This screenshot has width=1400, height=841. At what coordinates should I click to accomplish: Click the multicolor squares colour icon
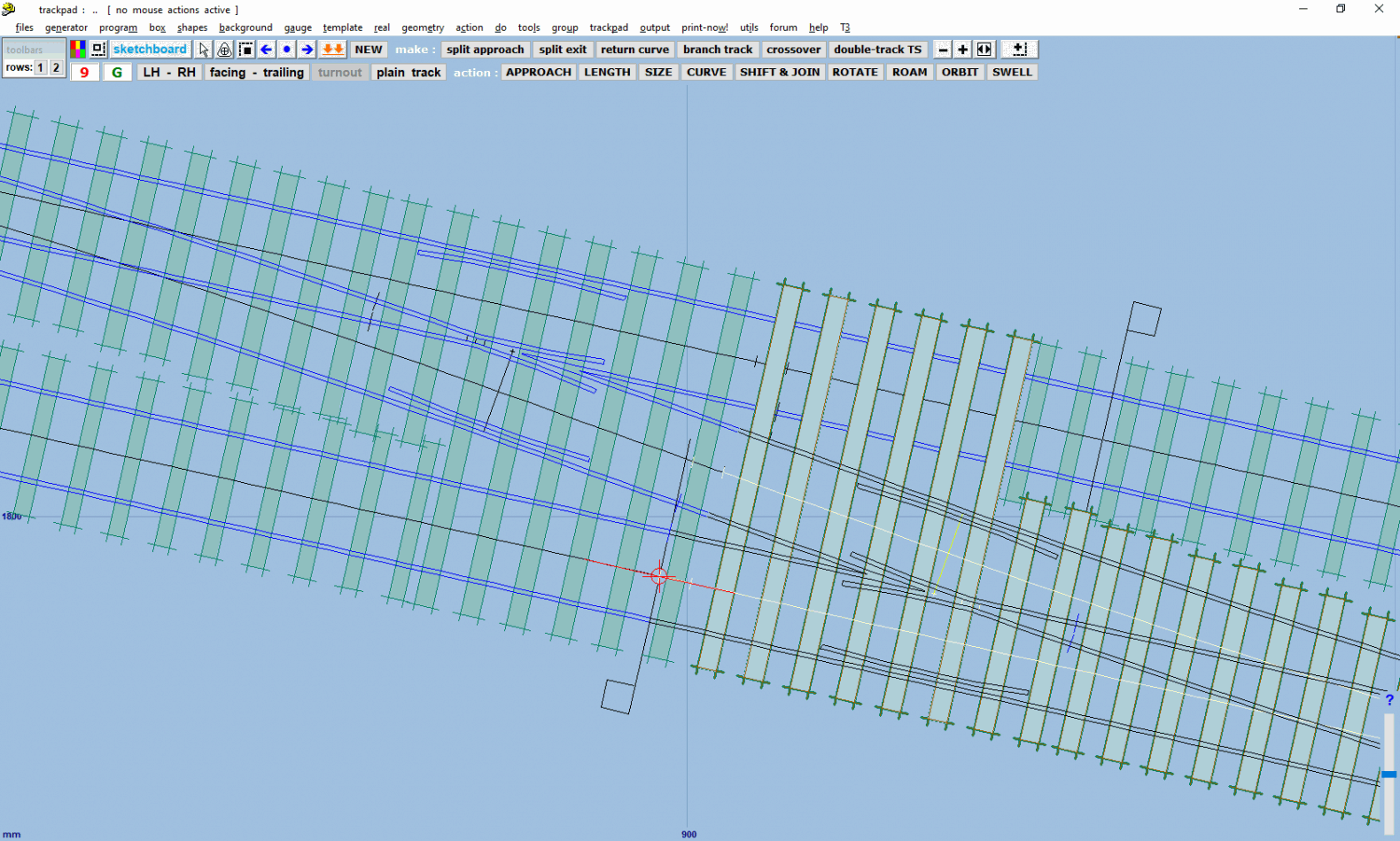click(78, 50)
